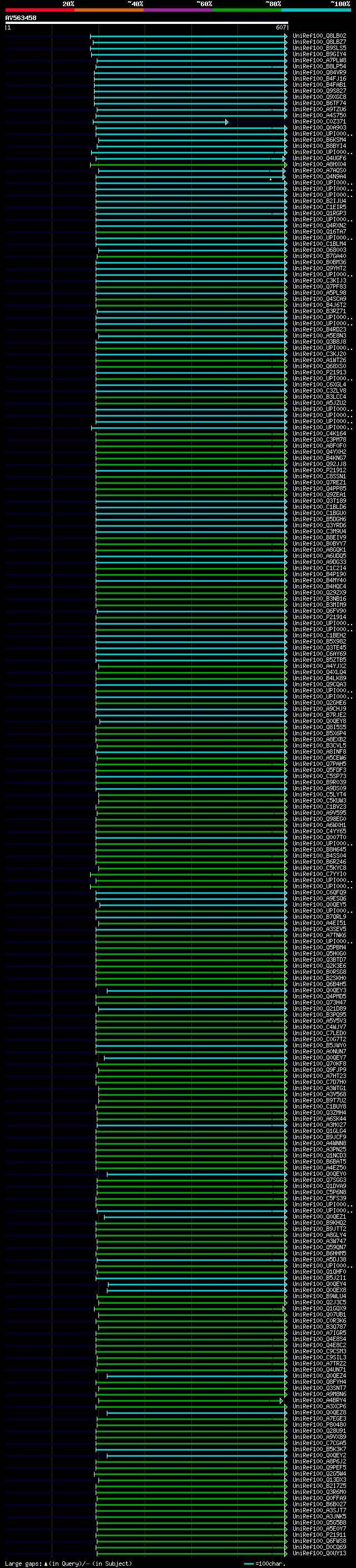Click the last hit UniRef100_Q0UY13

319,1554
